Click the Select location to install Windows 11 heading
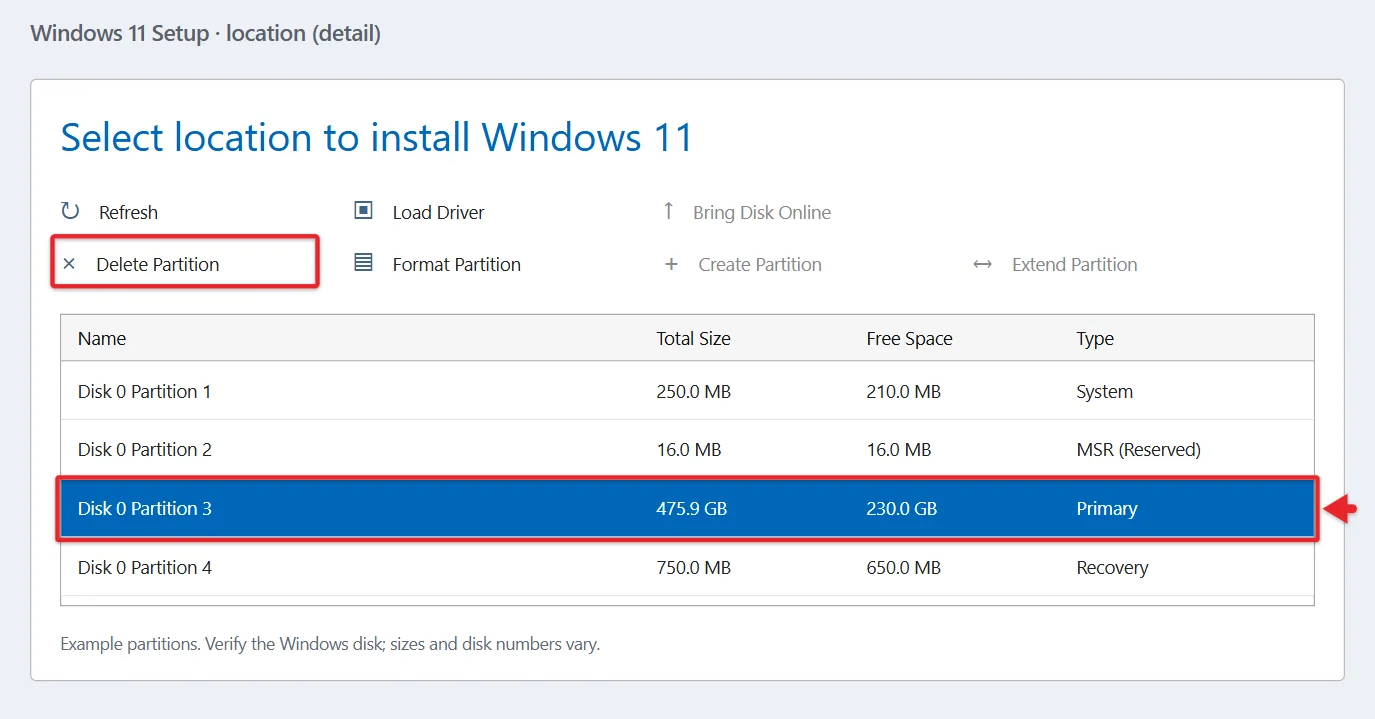The width and height of the screenshot is (1375, 719). (x=376, y=137)
